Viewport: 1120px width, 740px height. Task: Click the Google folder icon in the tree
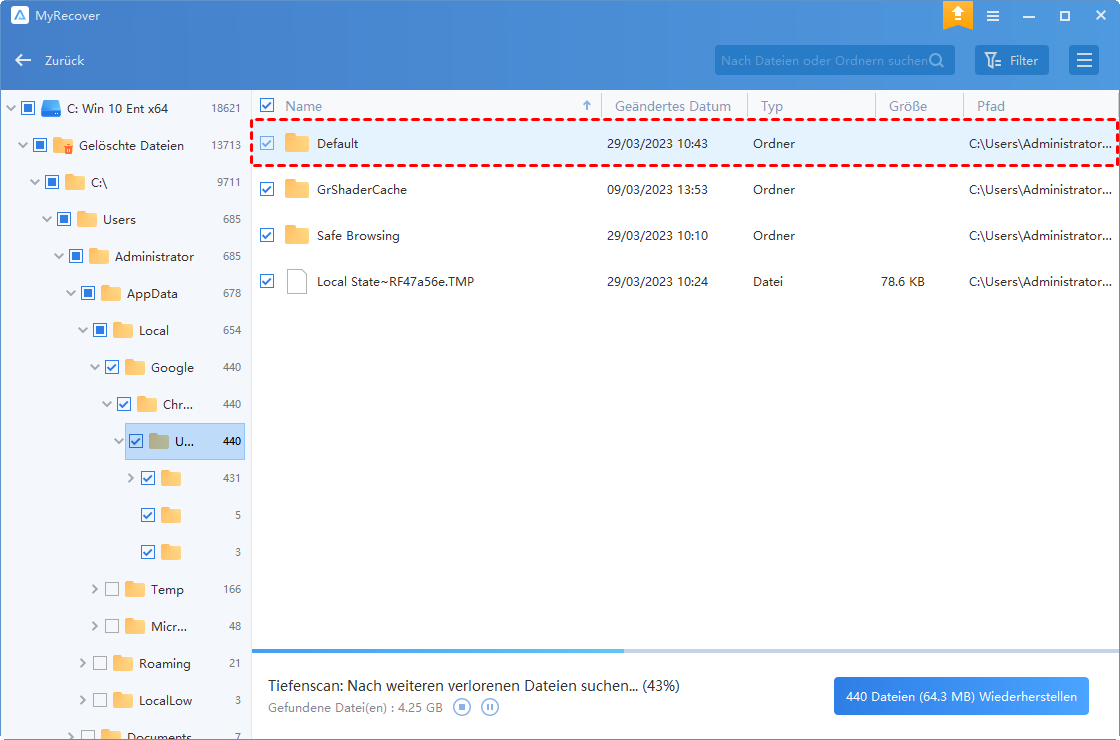[135, 367]
